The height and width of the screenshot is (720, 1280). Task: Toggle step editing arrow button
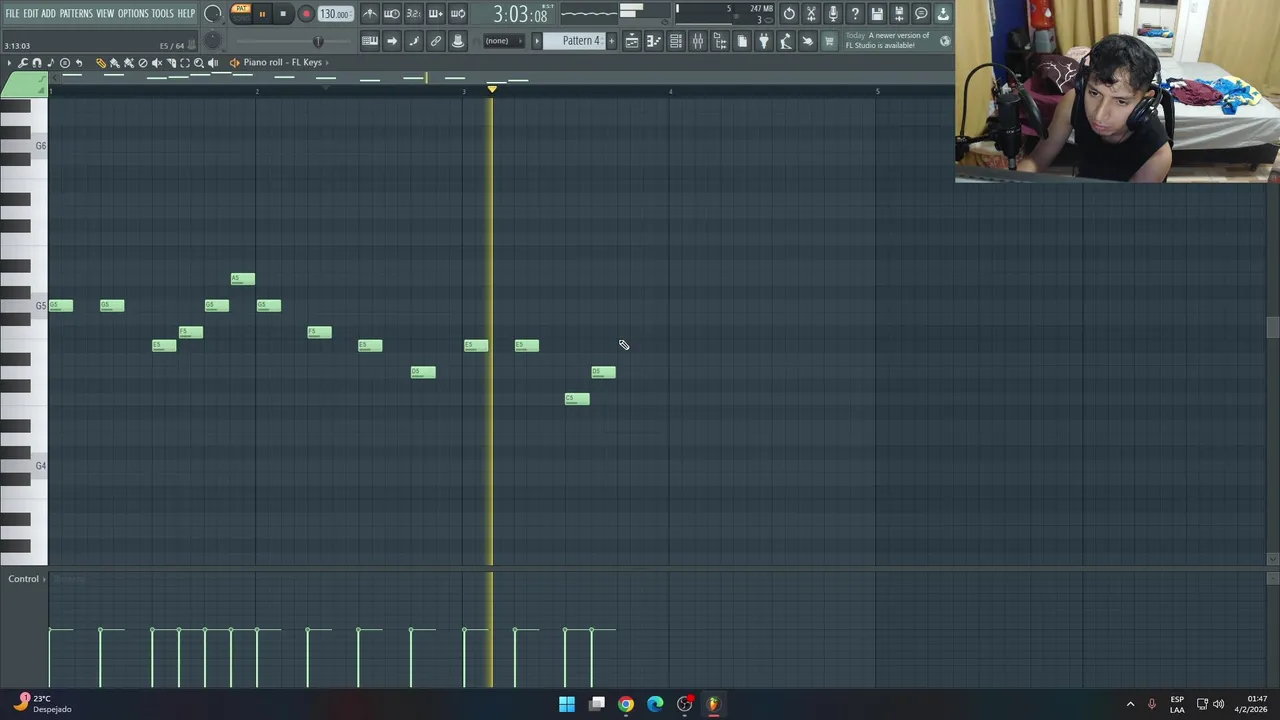(392, 41)
